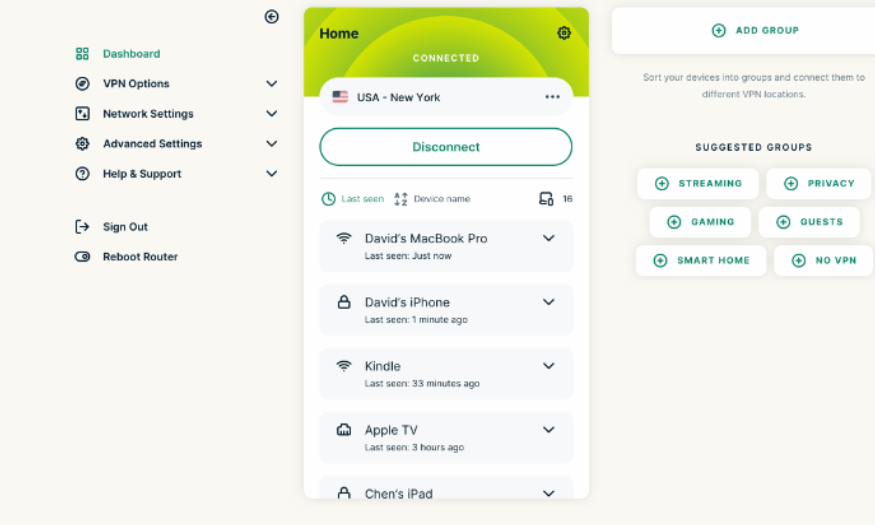Expand Kindle device details
The height and width of the screenshot is (525, 875).
pyautogui.click(x=549, y=366)
